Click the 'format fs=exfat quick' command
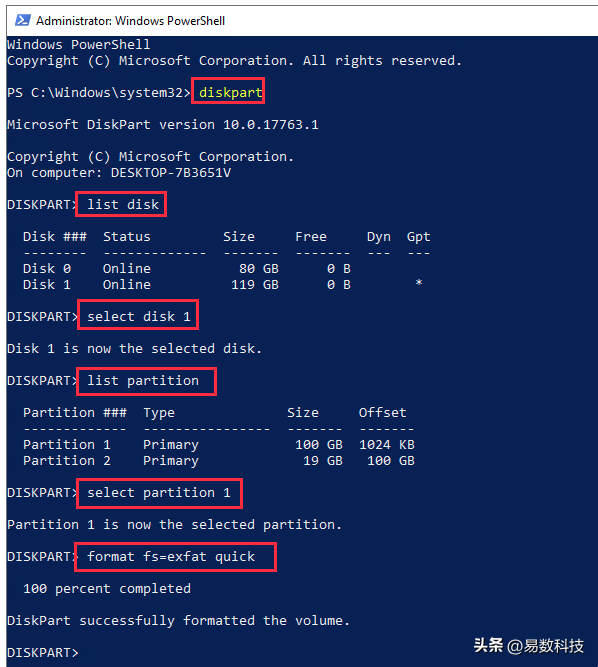The image size is (598, 667). [171, 557]
